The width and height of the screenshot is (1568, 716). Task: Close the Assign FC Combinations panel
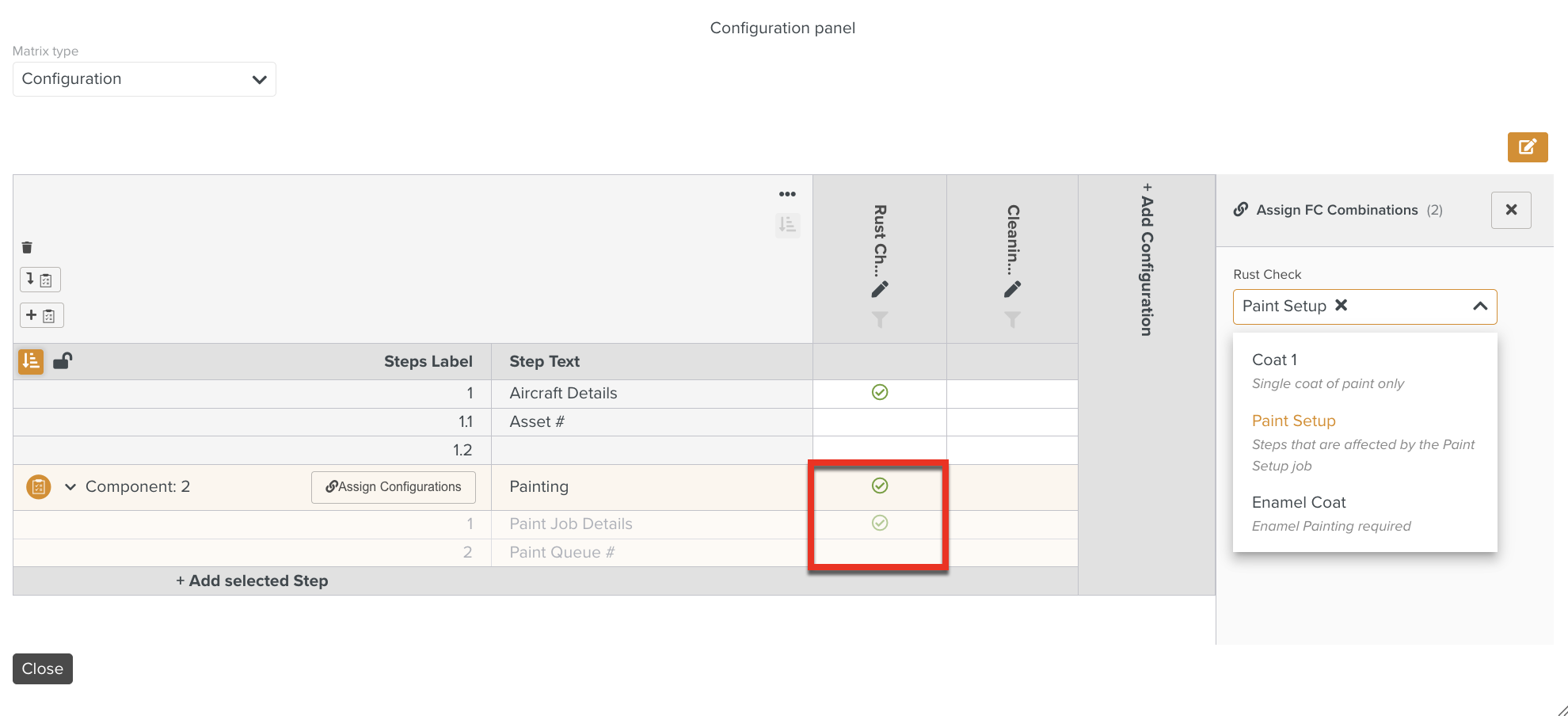coord(1511,210)
